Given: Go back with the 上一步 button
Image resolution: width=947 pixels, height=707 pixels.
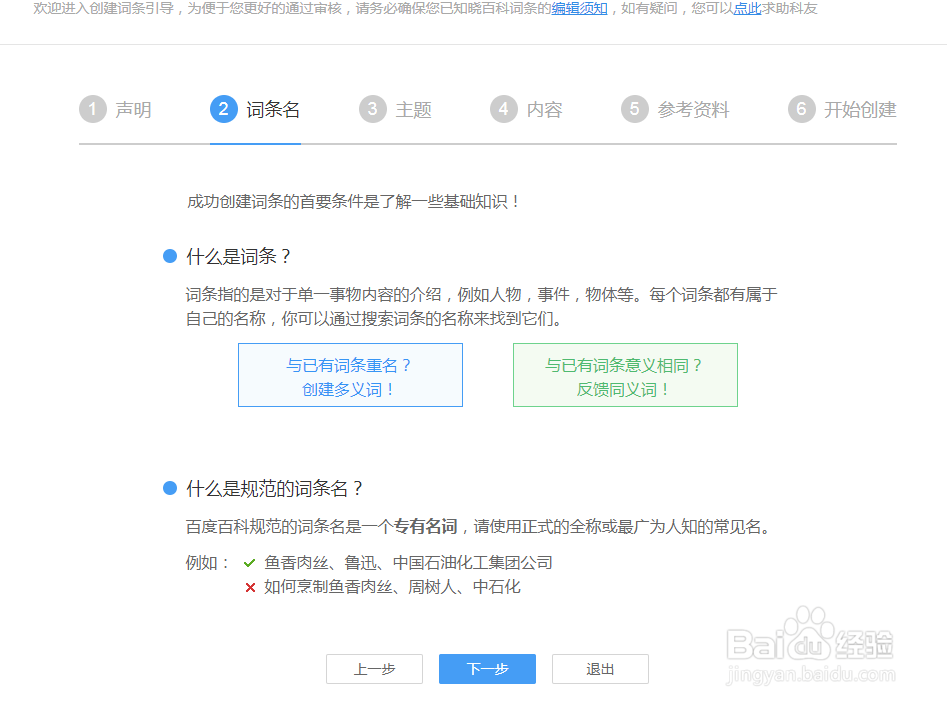Looking at the screenshot, I should click(x=374, y=669).
